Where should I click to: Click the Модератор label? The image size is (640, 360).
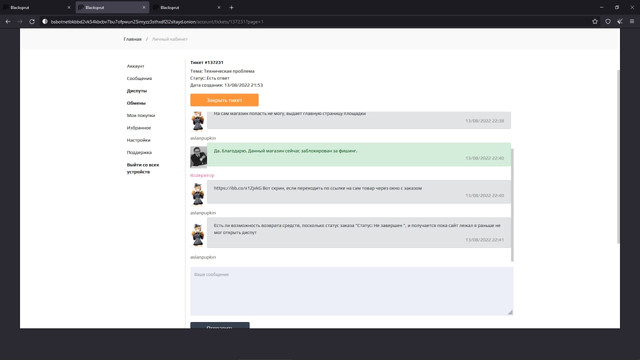(x=202, y=175)
